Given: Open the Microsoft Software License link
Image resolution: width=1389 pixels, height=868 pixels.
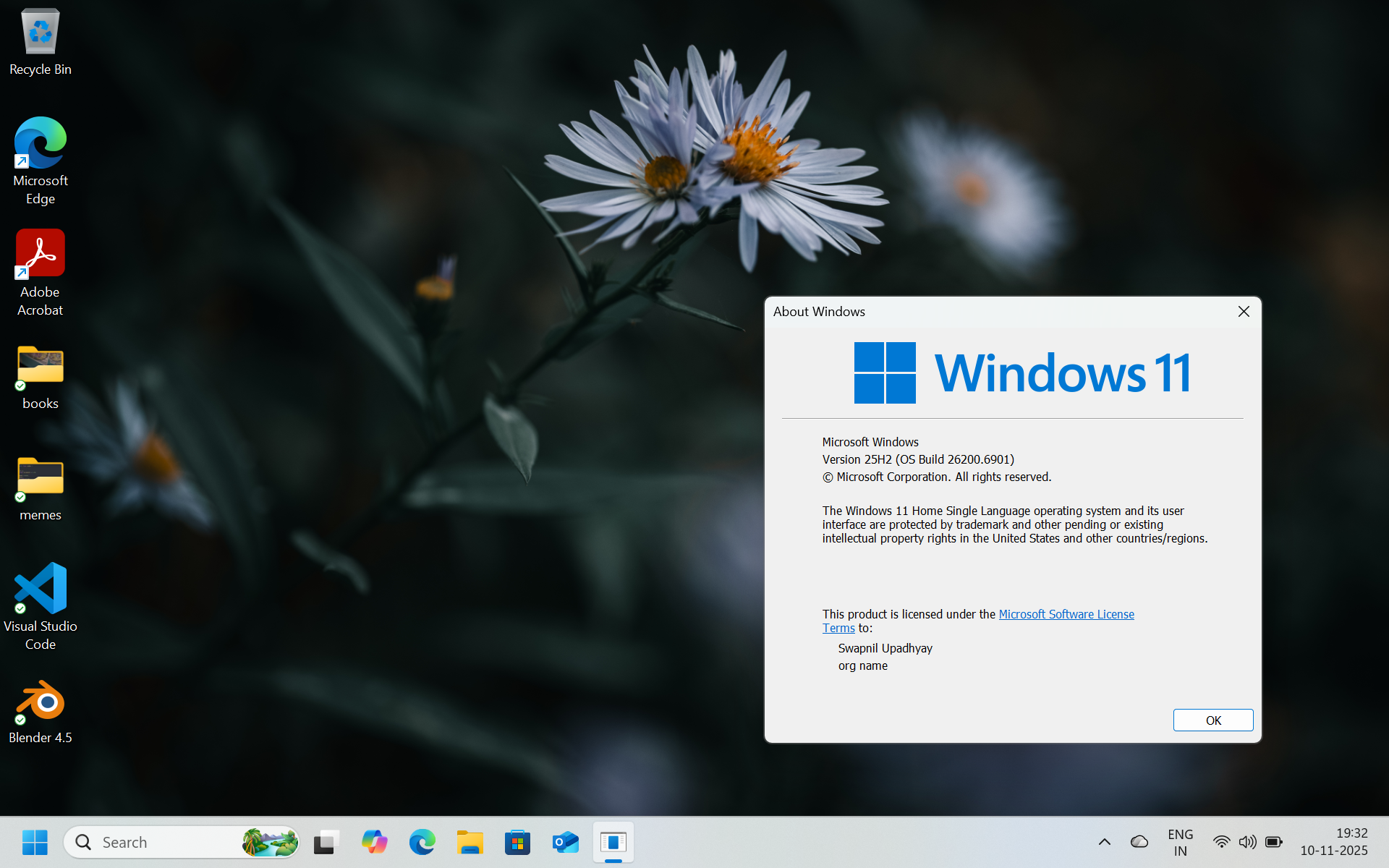Looking at the screenshot, I should tap(1066, 614).
